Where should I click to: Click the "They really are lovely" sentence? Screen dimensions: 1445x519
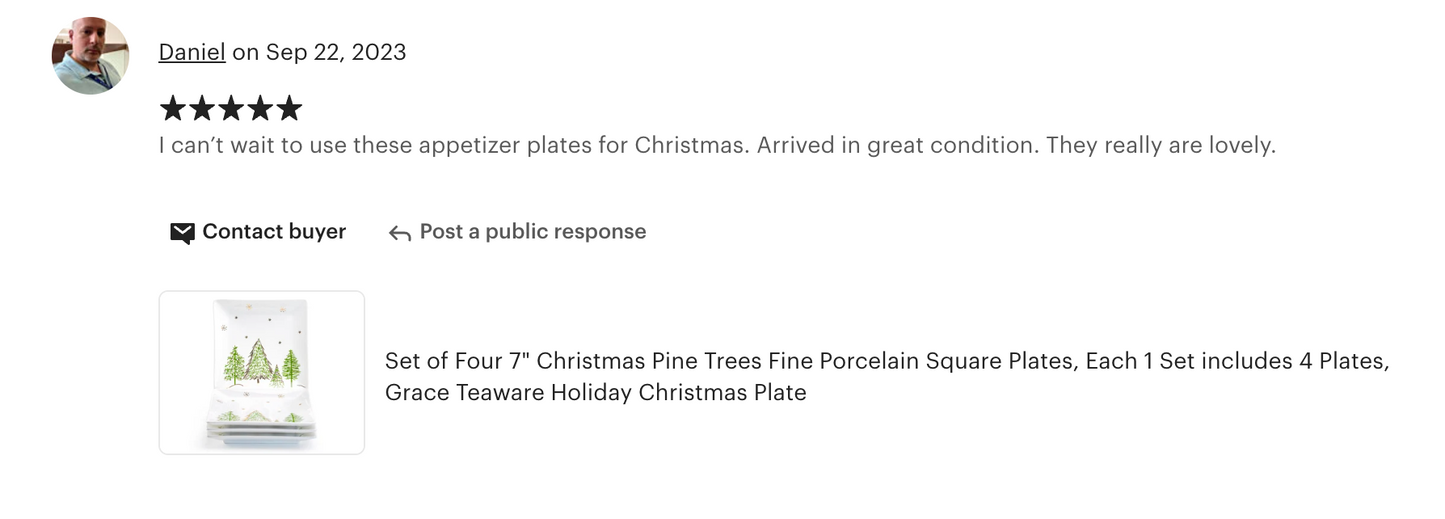tap(1161, 145)
